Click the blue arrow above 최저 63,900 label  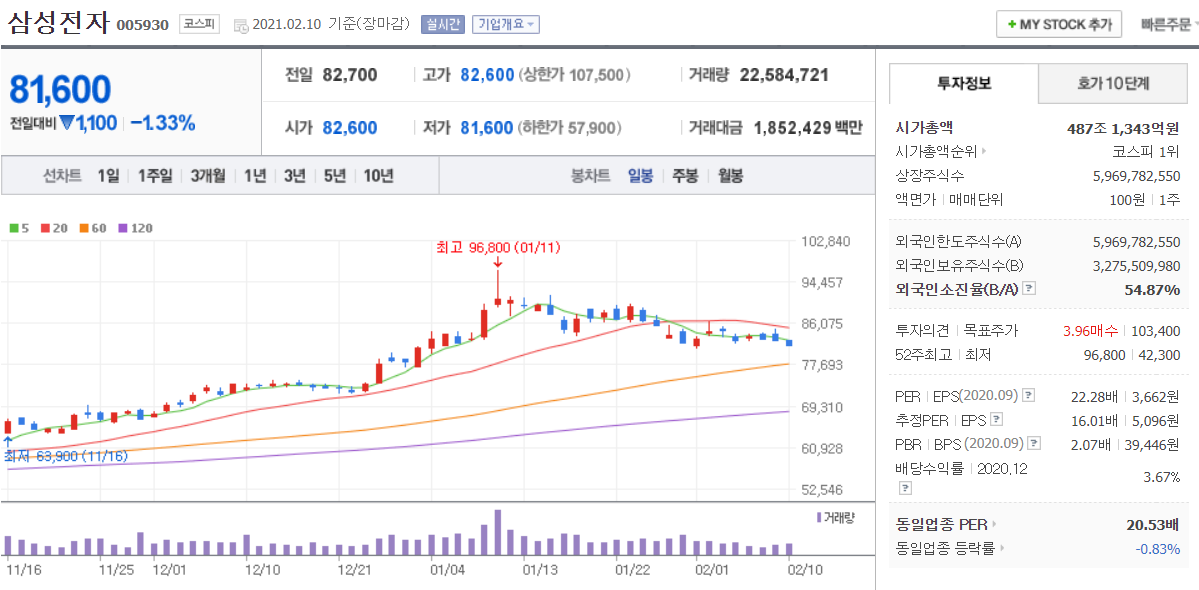[8, 442]
